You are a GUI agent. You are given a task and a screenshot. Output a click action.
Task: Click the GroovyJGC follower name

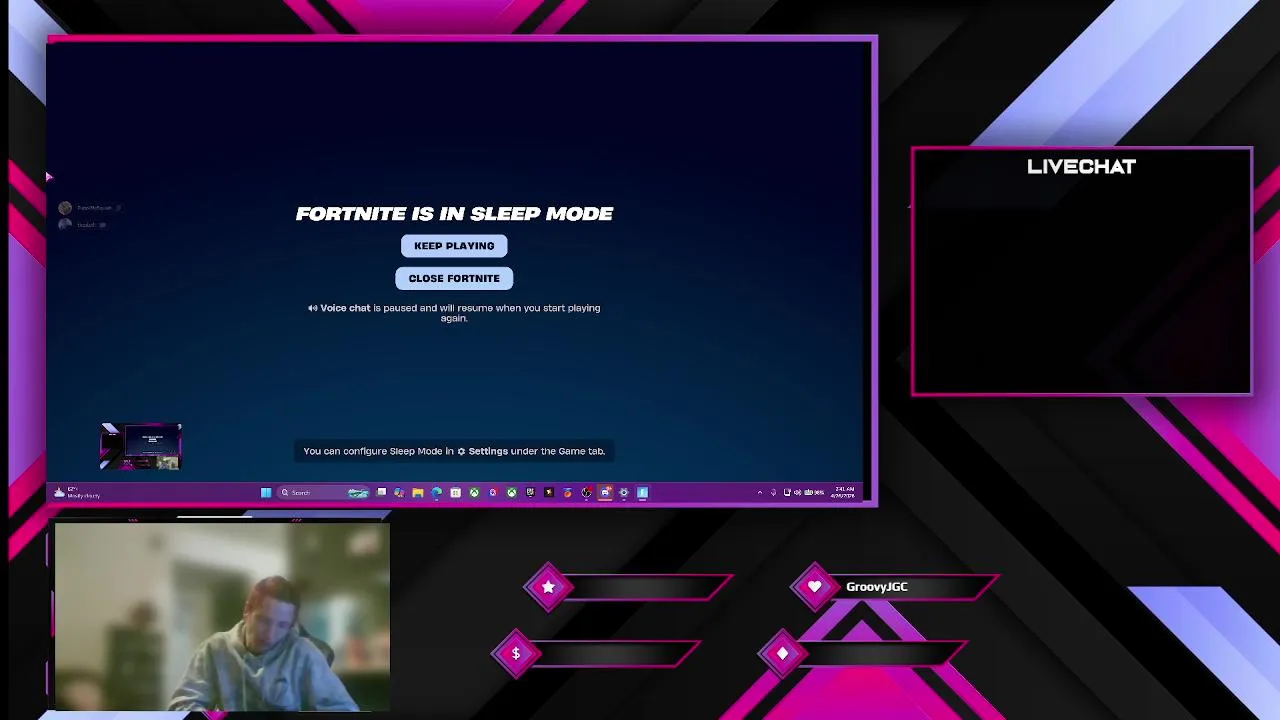pos(877,587)
